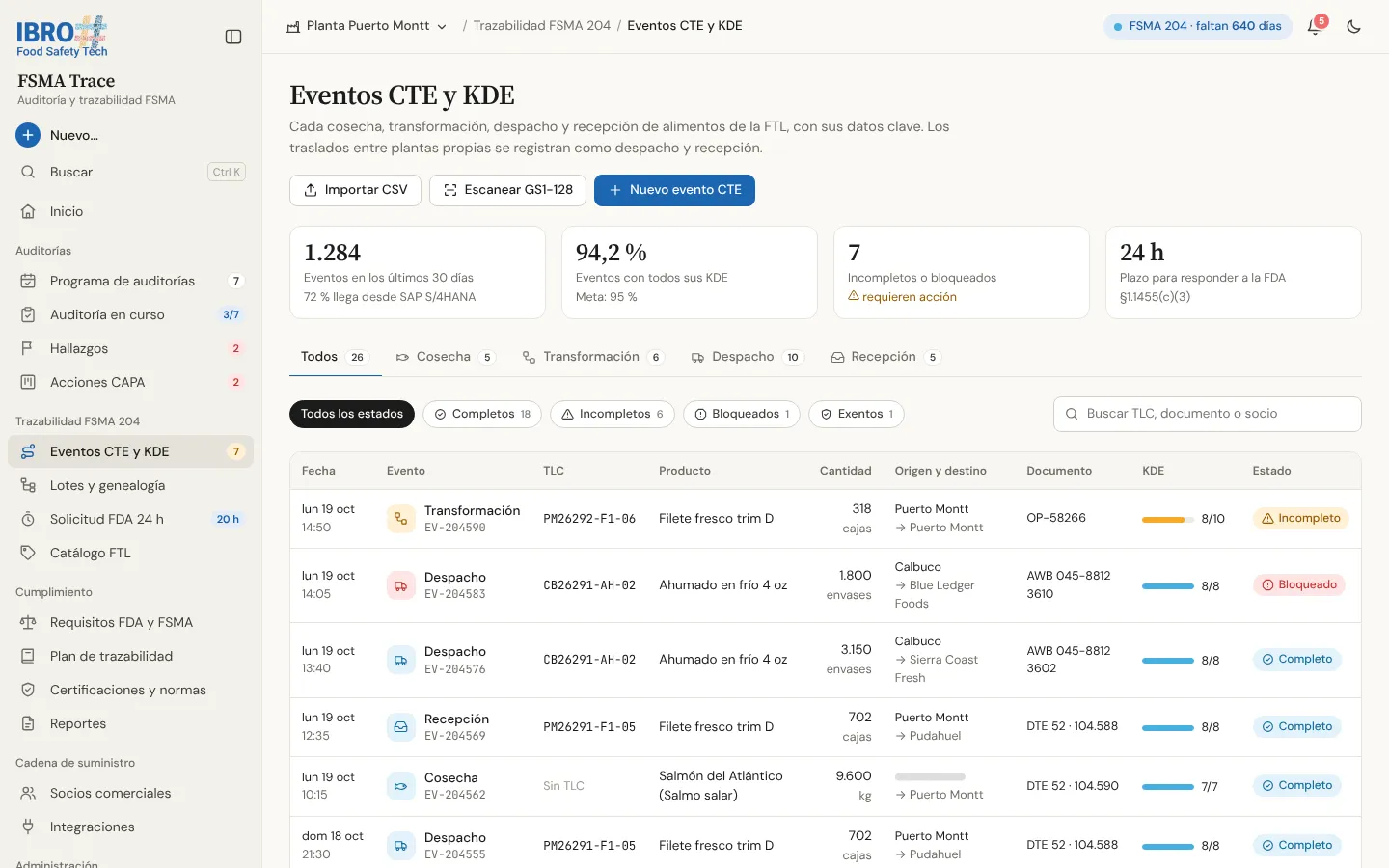Collapse the sidebar panel icon
1389x868 pixels.
tap(233, 37)
